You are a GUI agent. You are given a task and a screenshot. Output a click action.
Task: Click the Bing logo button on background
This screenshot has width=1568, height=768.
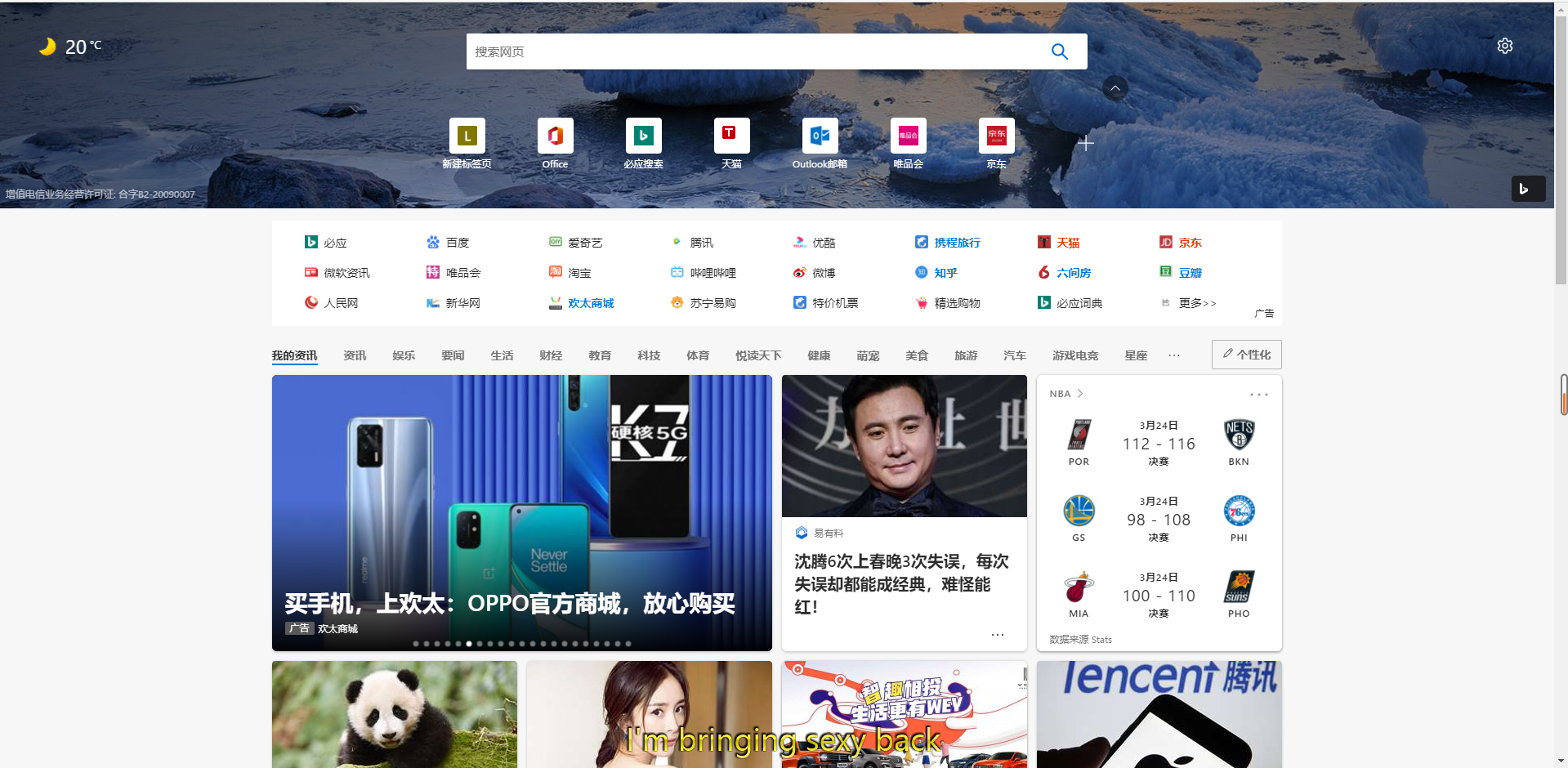point(1527,189)
